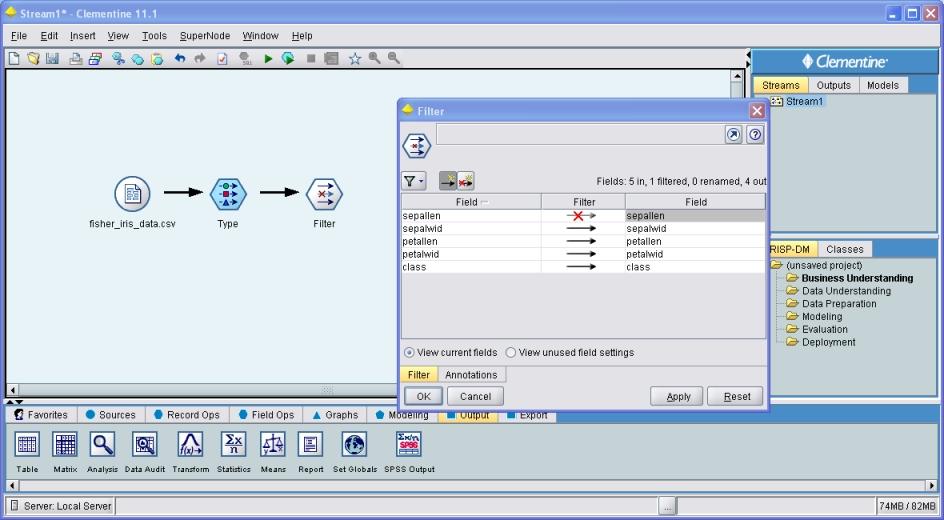Viewport: 944px width, 520px height.
Task: Click the sepallen output field name cell
Action: coord(695,215)
